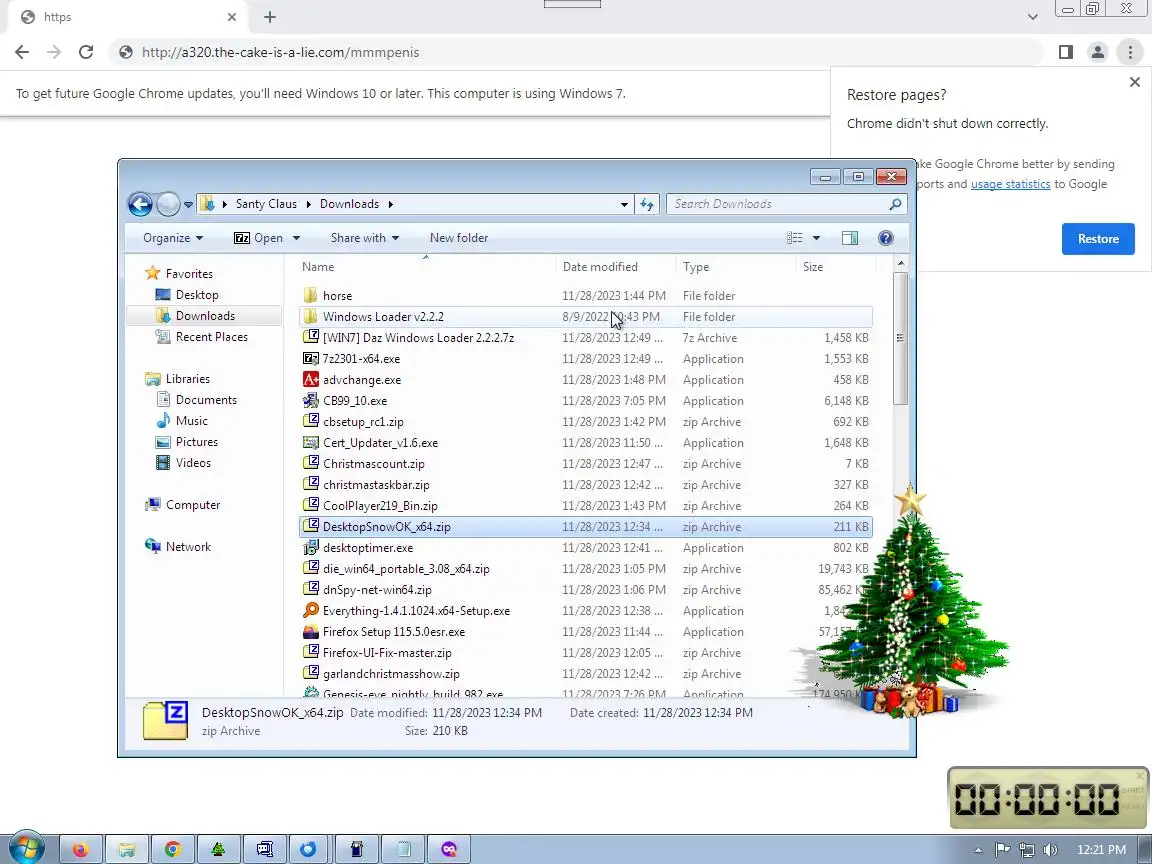The height and width of the screenshot is (864, 1152).
Task: Select CoolPlayer219_Bin.zip file
Action: (x=586, y=505)
